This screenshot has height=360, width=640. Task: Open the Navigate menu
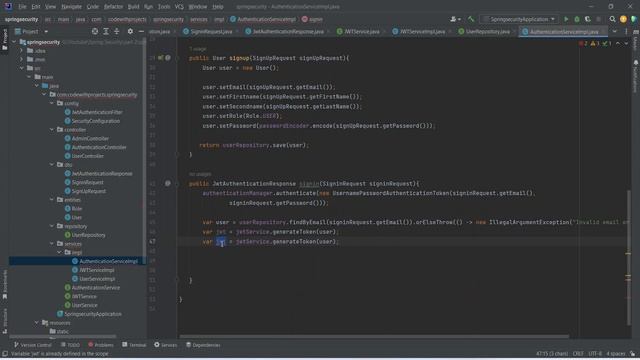pyautogui.click(x=71, y=7)
